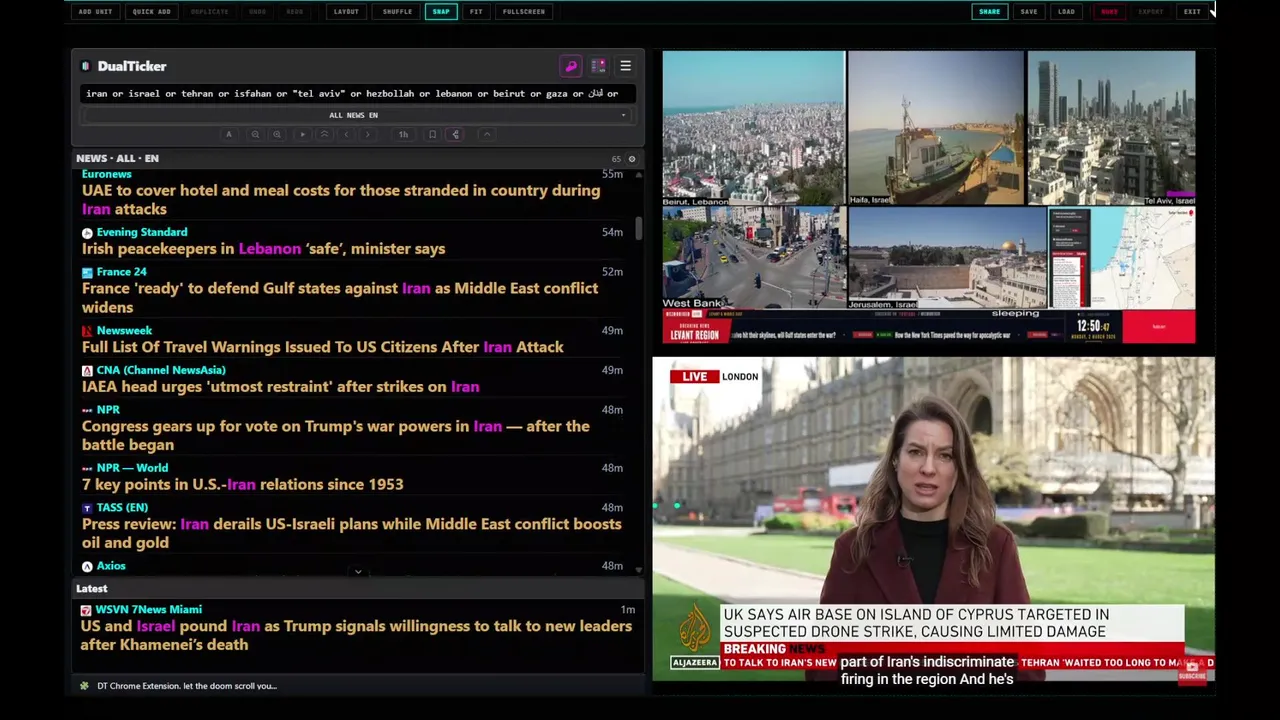Click the play auto-scroll icon

pyautogui.click(x=302, y=134)
